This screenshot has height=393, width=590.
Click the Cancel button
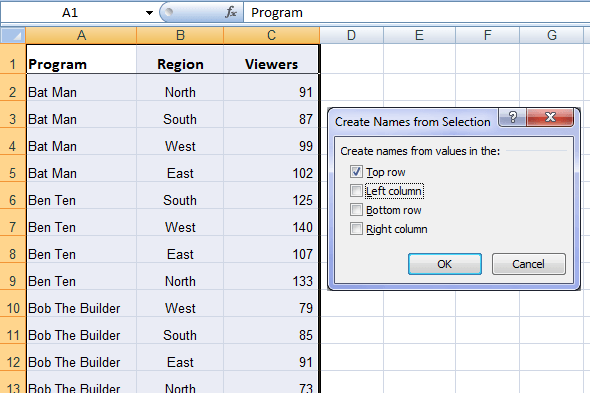pos(528,264)
